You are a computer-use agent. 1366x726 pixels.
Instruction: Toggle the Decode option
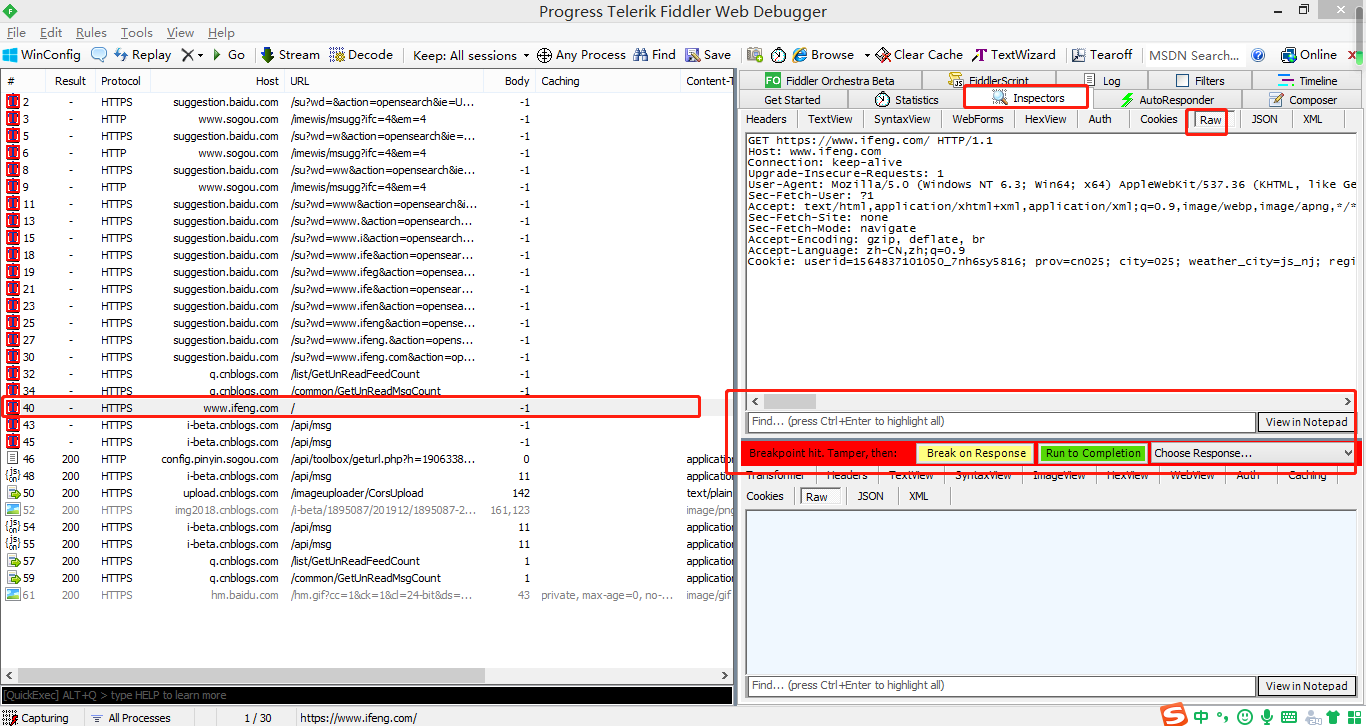[x=361, y=55]
